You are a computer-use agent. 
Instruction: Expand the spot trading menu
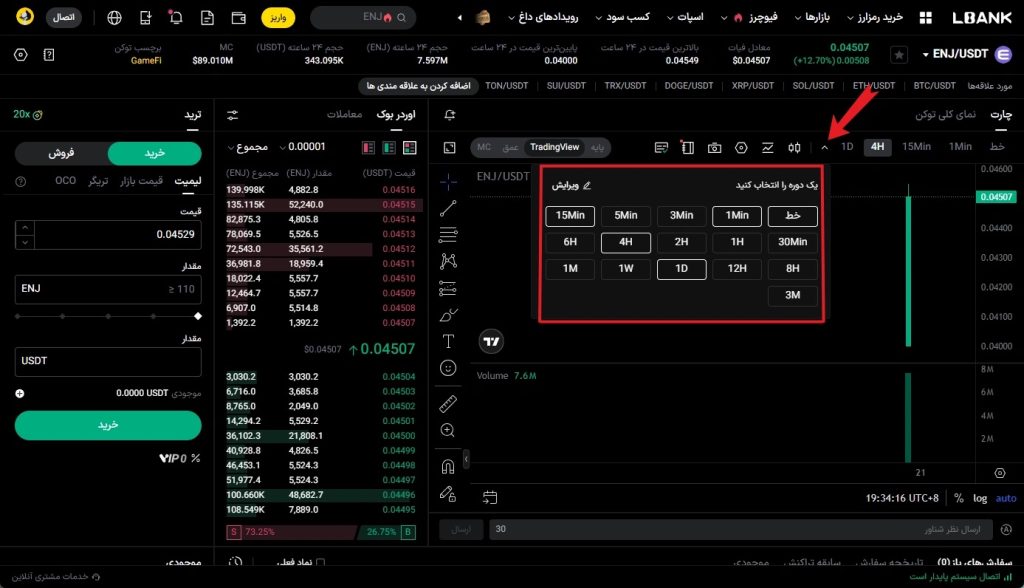coord(685,18)
